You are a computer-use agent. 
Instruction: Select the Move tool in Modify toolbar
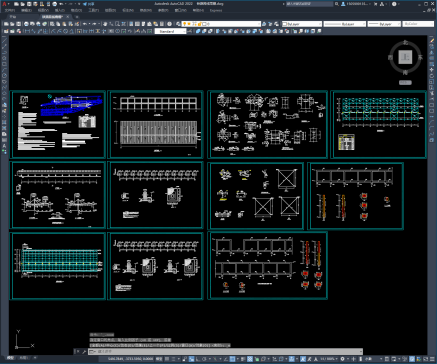pos(432,70)
